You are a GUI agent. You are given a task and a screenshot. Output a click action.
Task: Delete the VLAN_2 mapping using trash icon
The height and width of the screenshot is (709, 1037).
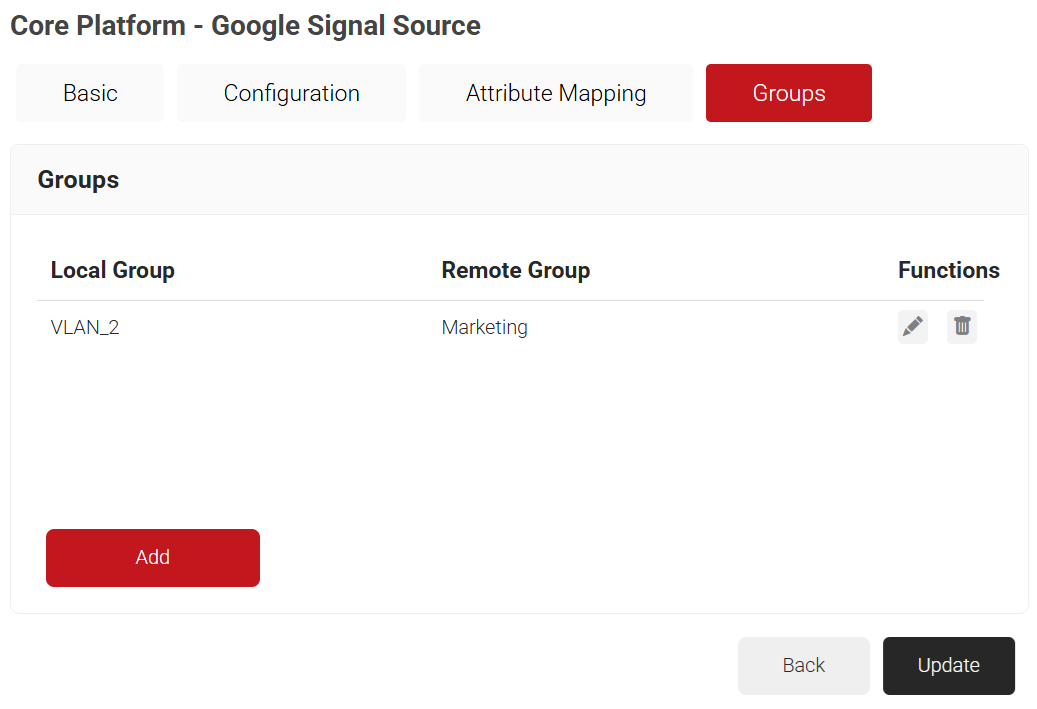click(x=962, y=327)
